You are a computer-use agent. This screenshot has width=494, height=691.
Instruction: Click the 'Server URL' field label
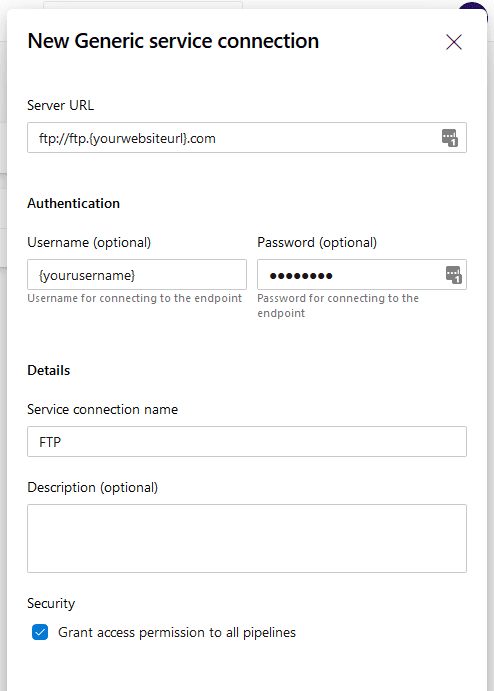coord(60,105)
